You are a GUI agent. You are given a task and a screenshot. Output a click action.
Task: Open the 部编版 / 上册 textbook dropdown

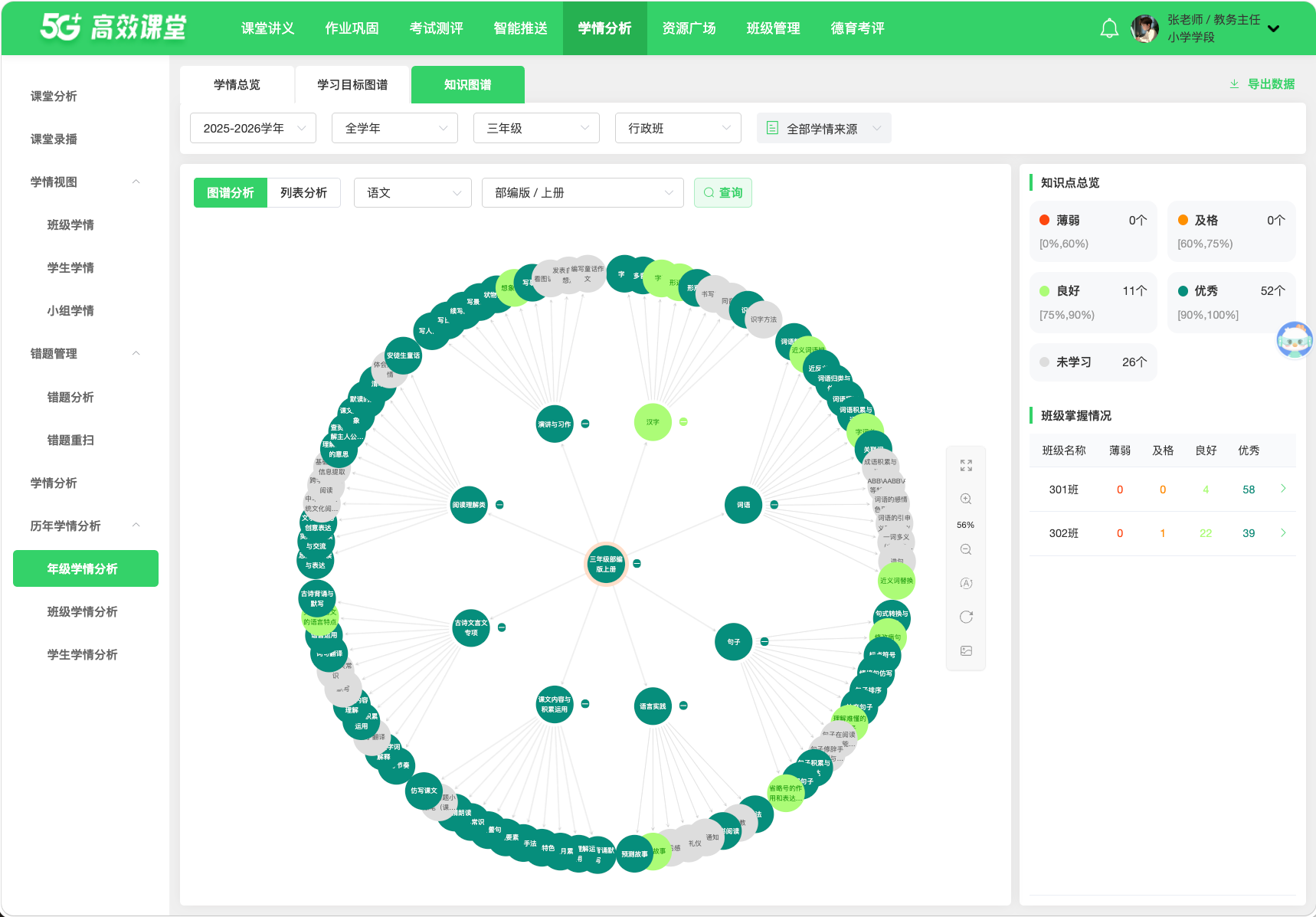[x=583, y=193]
